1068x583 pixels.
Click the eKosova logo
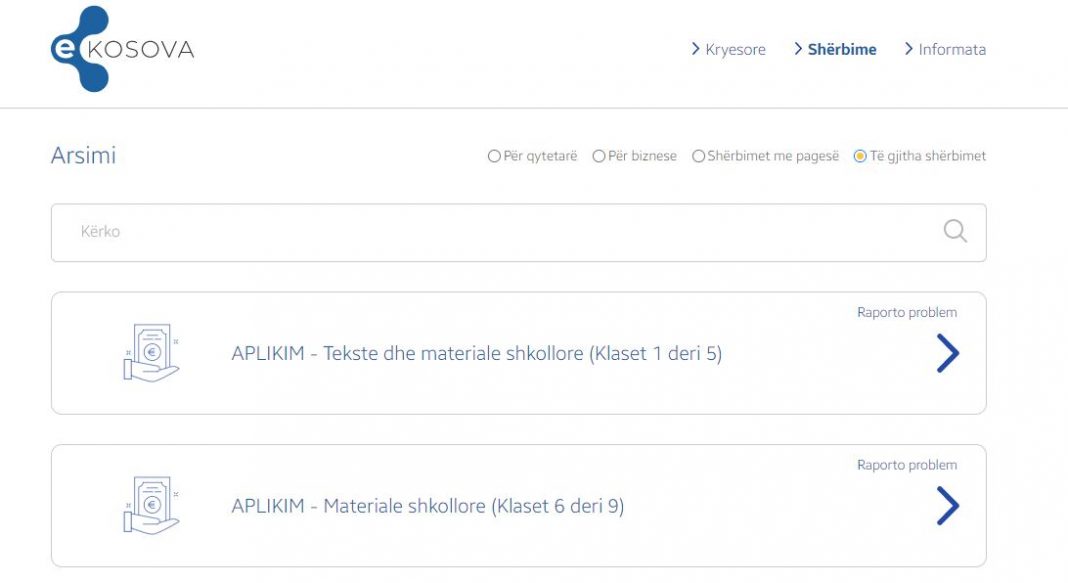120,49
